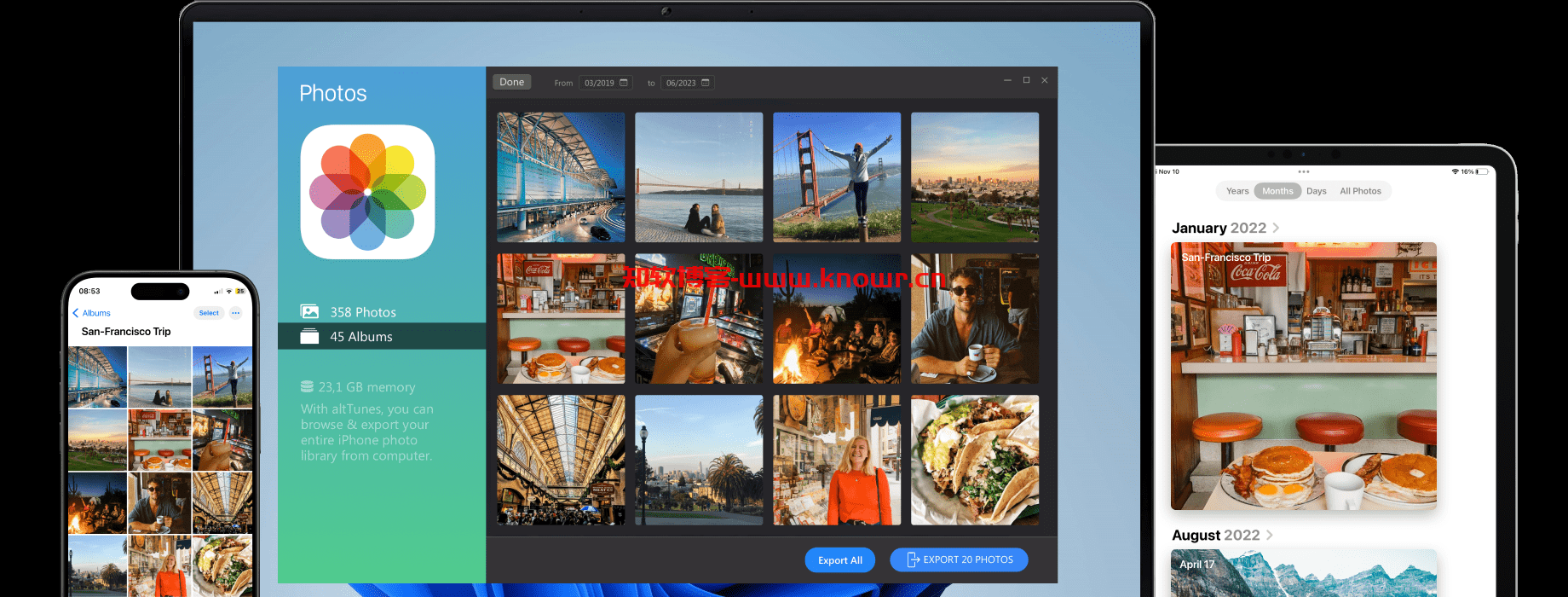Expand August 2022 chevron on iPad

click(1269, 535)
